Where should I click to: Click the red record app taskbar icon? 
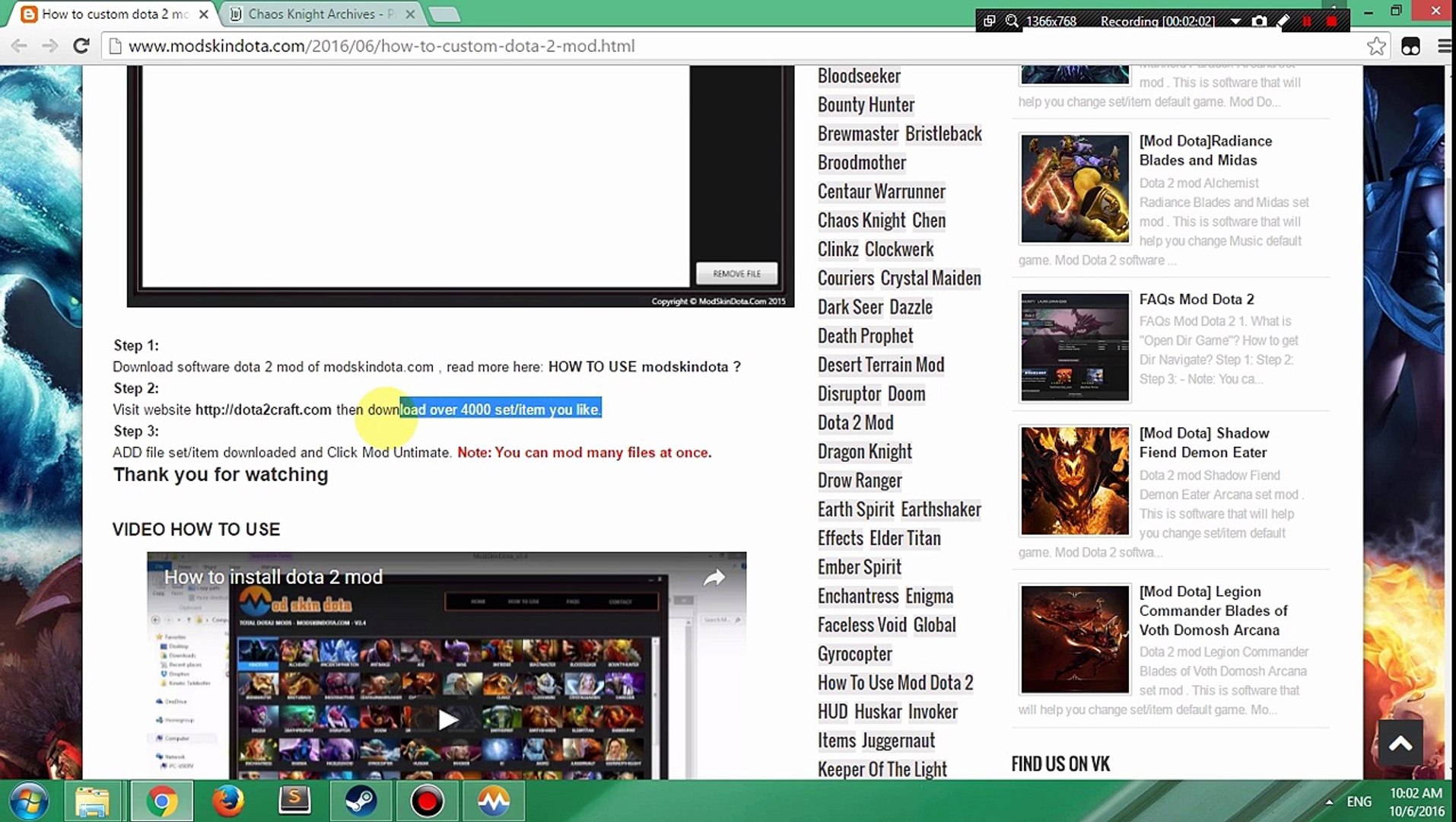click(x=426, y=801)
